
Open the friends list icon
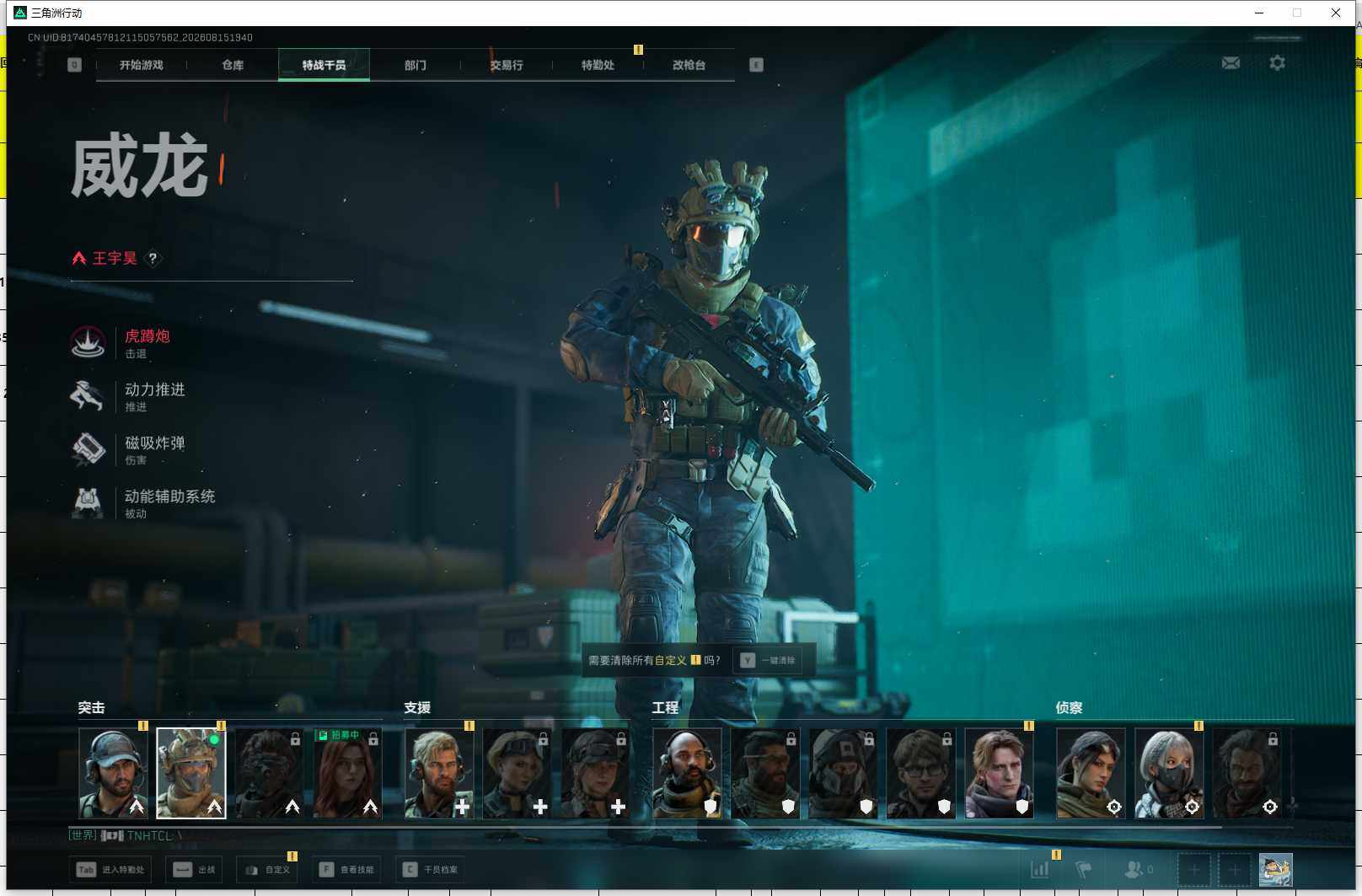click(x=1134, y=869)
